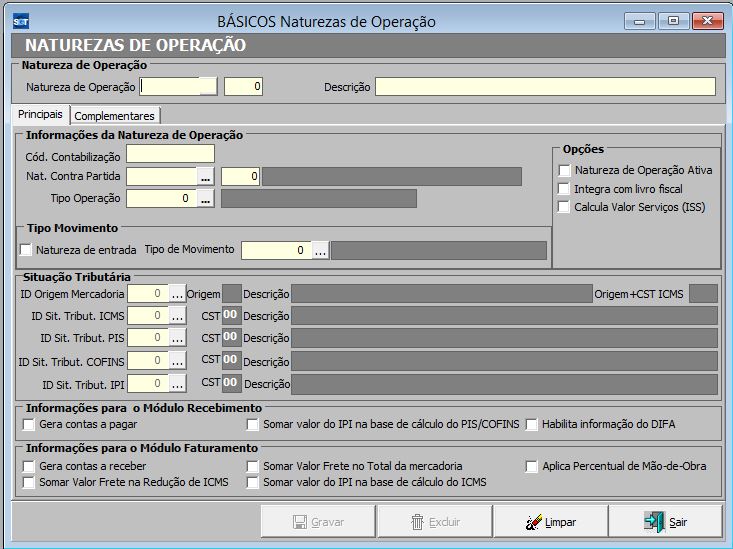The width and height of the screenshot is (733, 549).
Task: Open the Tipo de Movimento lookup button
Action: point(320,250)
